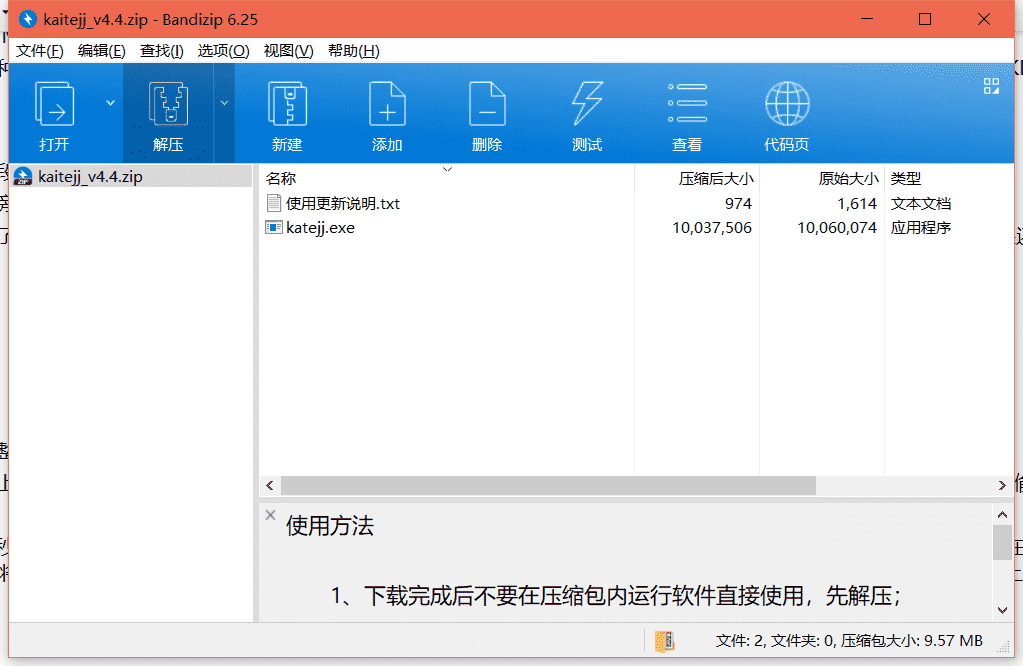Expand the dropdown arrow next to Extract (解压)
This screenshot has height=666, width=1023.
point(224,103)
